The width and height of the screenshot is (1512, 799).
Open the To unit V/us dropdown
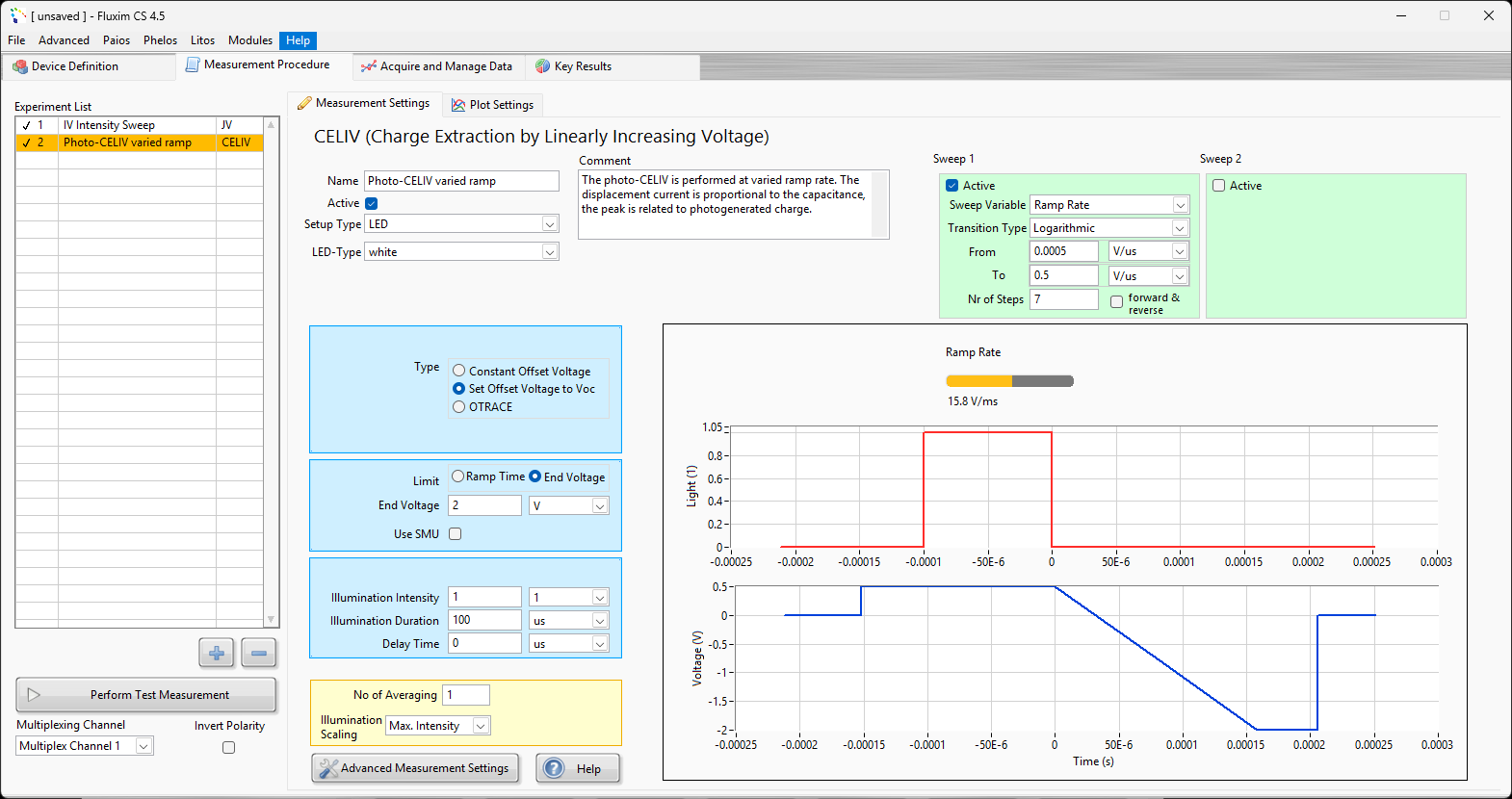tap(1180, 276)
